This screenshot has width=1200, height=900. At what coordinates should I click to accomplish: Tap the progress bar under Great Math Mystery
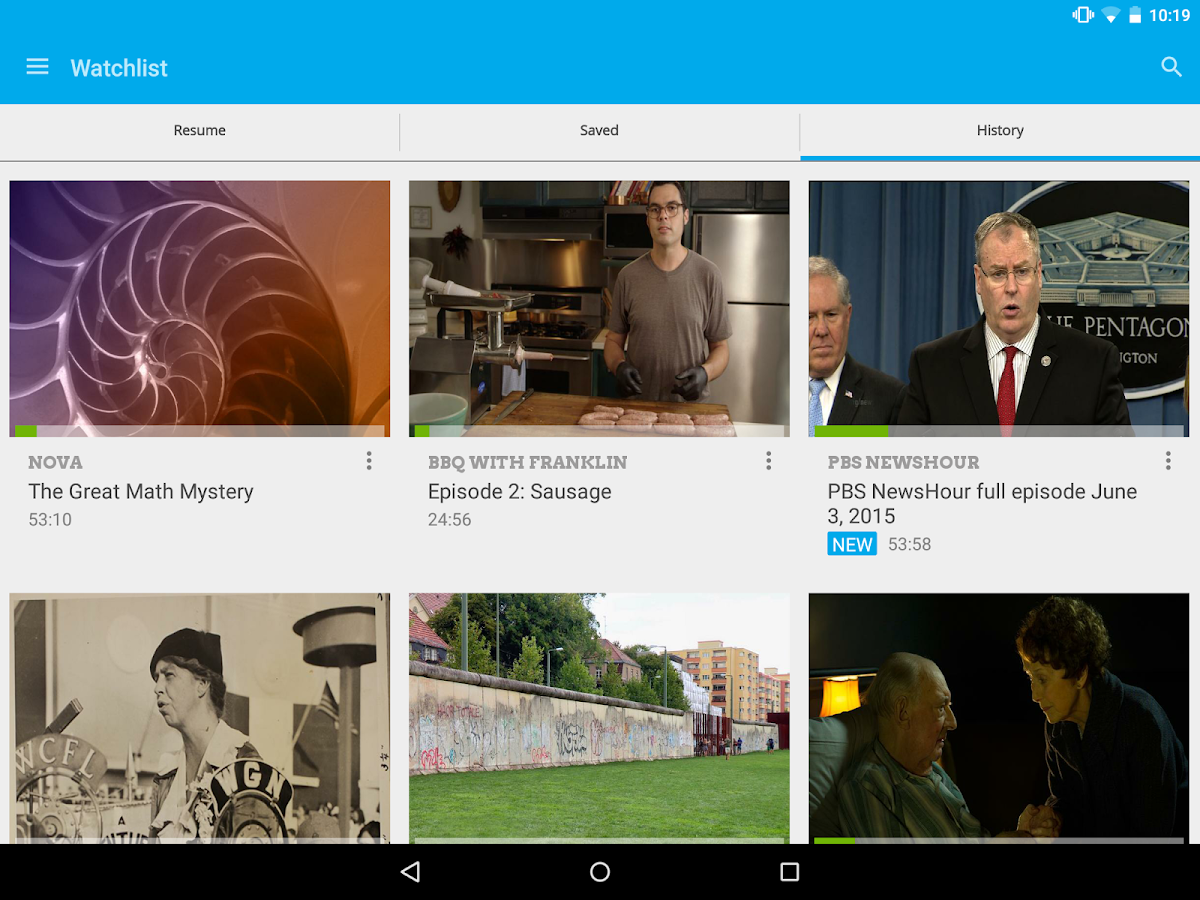tap(199, 430)
